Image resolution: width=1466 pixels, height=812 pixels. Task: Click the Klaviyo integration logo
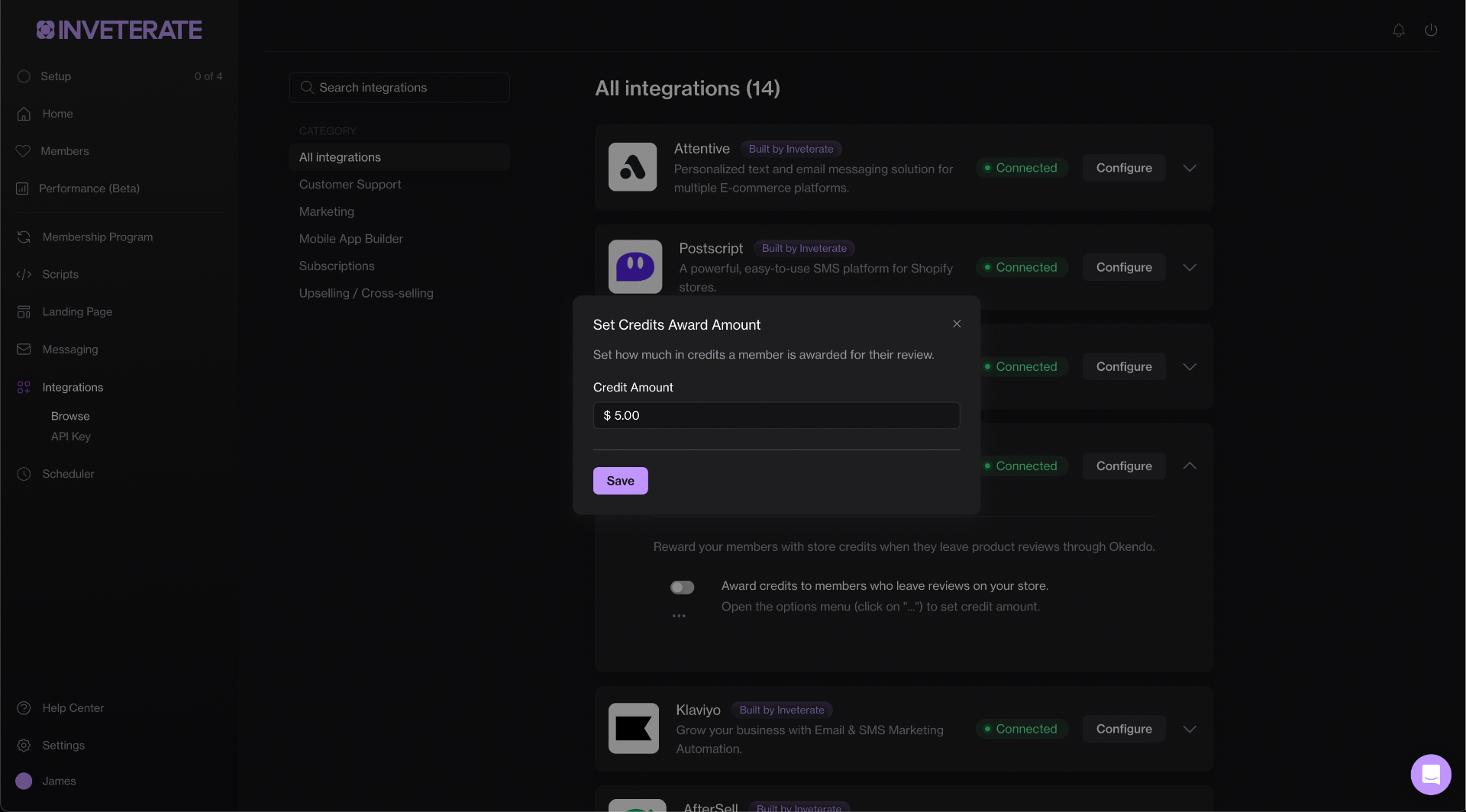pos(633,729)
